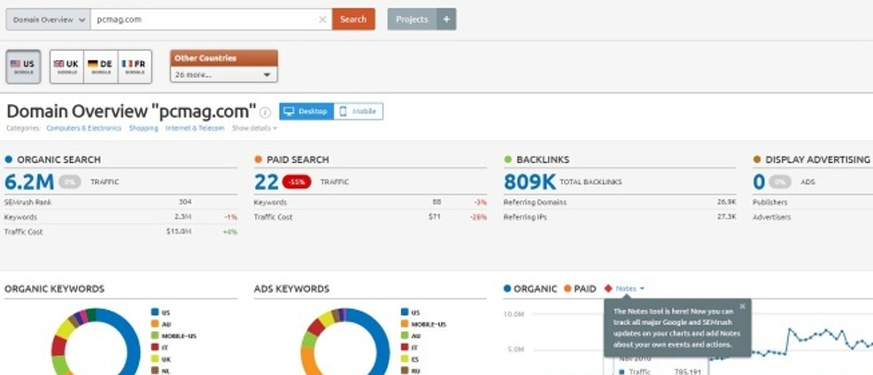The image size is (873, 375).
Task: Click the 6.2M organic traffic value
Action: [29, 182]
